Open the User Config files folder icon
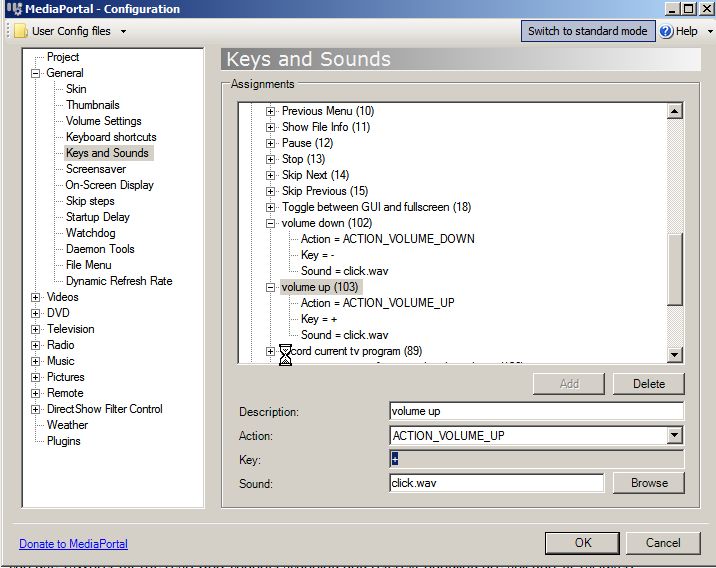This screenshot has width=716, height=568. [x=21, y=31]
